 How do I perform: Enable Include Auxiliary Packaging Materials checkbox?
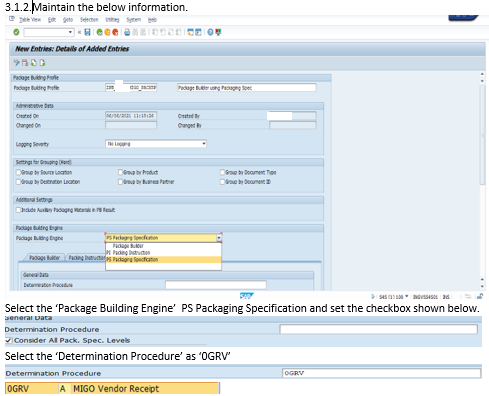(18, 210)
